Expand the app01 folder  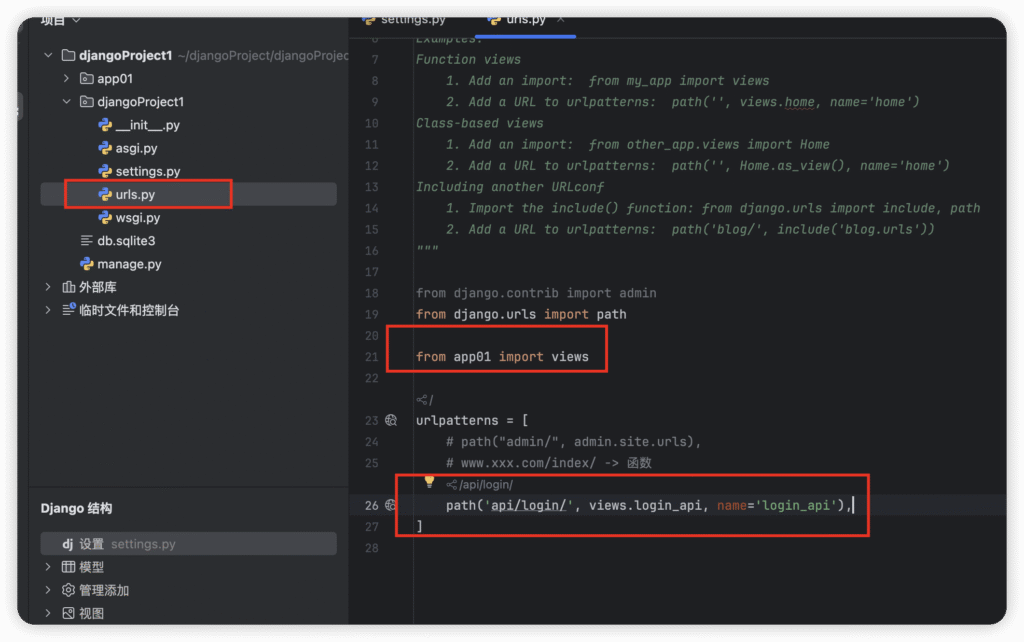66,78
